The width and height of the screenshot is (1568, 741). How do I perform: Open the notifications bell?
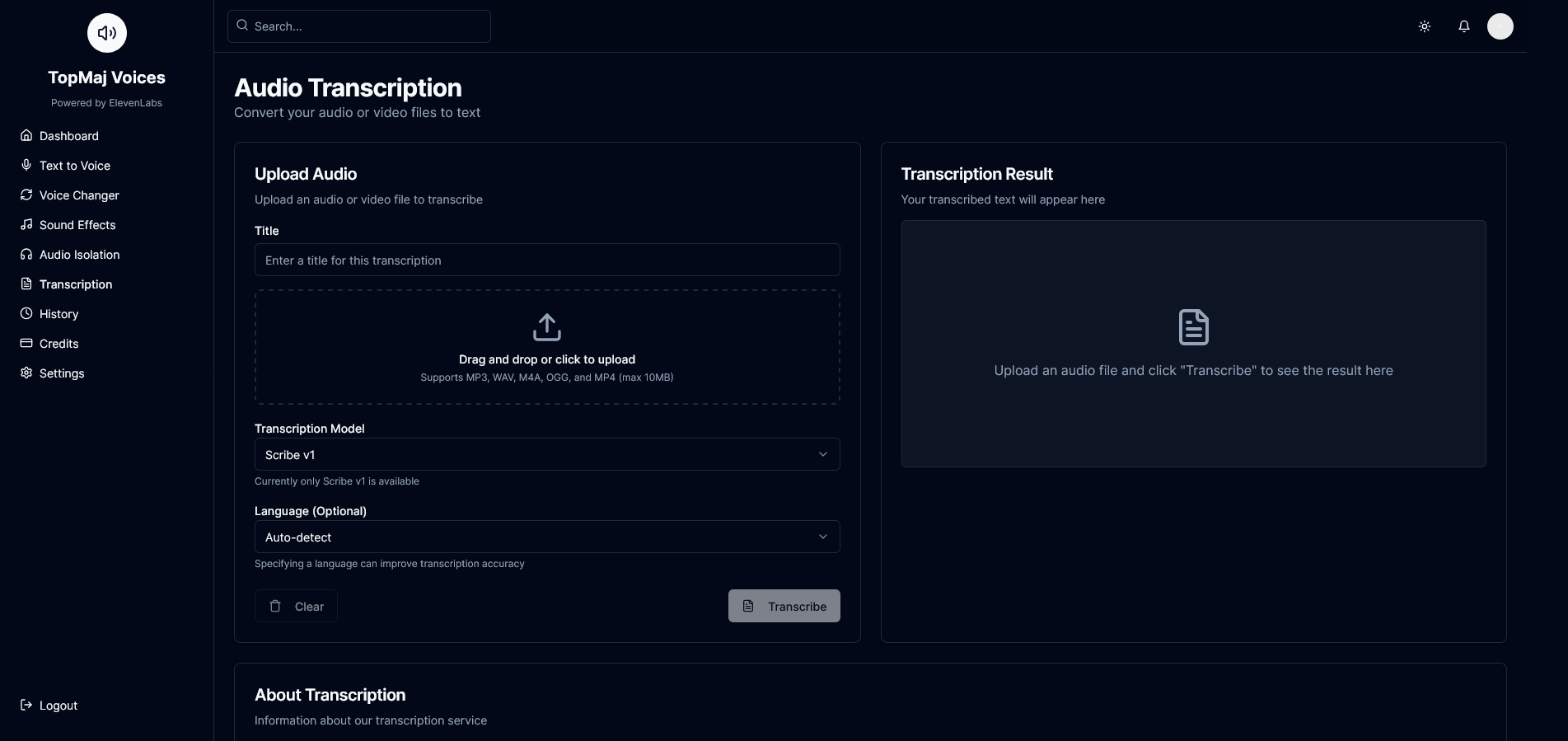(x=1464, y=26)
